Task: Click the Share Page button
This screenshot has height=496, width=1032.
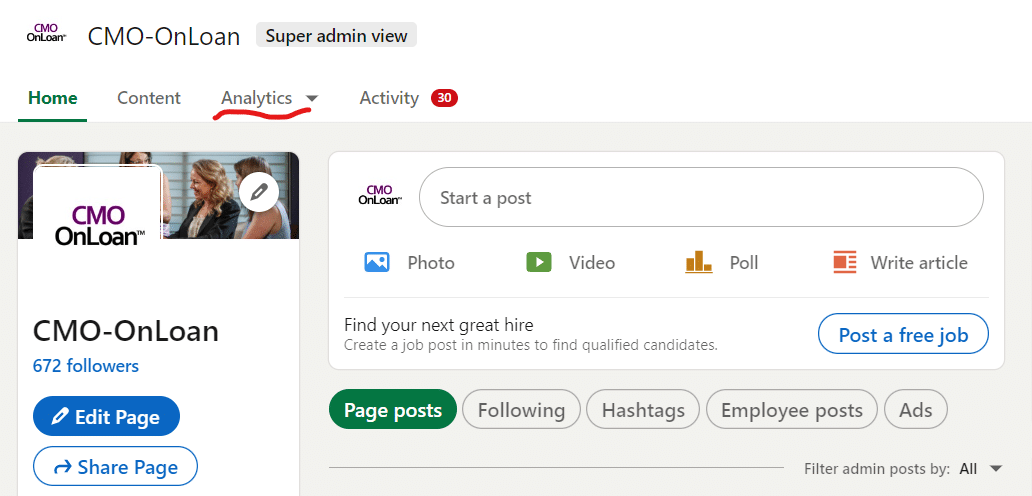Action: [x=115, y=467]
